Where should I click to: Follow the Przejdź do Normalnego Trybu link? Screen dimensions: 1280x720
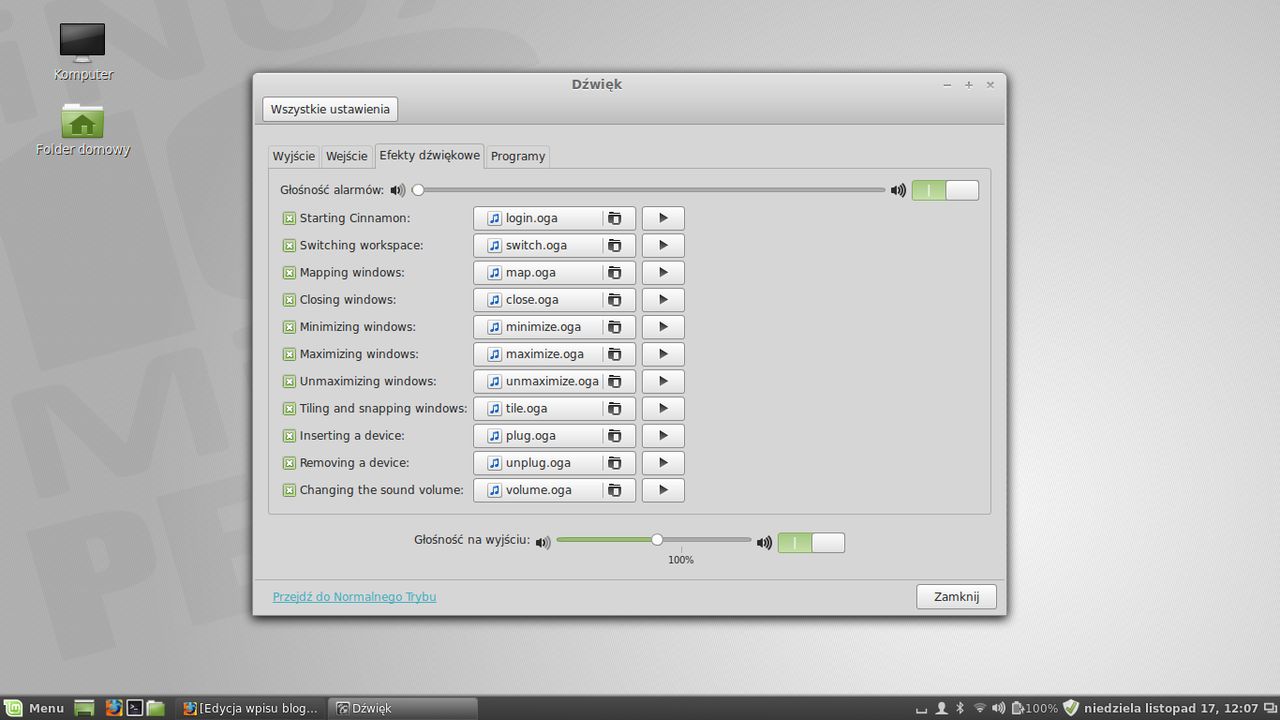(x=354, y=597)
